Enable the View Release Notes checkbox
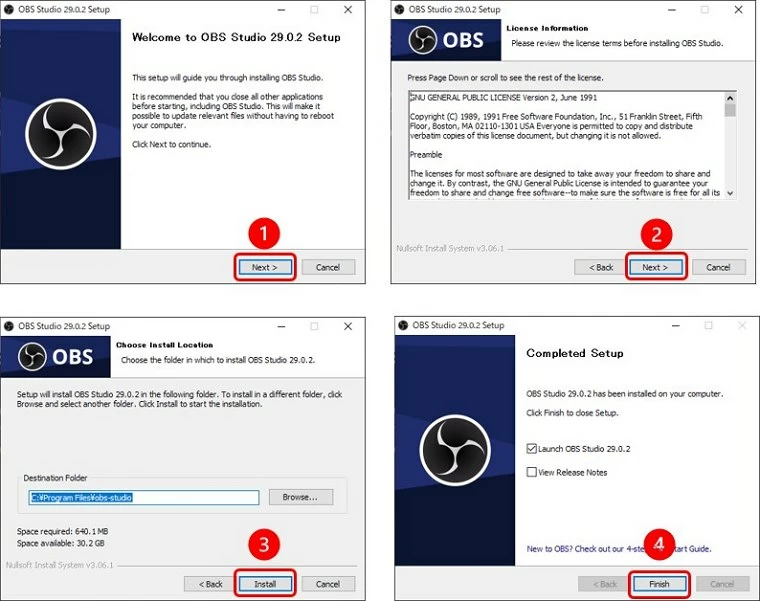This screenshot has height=601, width=760. [x=532, y=472]
